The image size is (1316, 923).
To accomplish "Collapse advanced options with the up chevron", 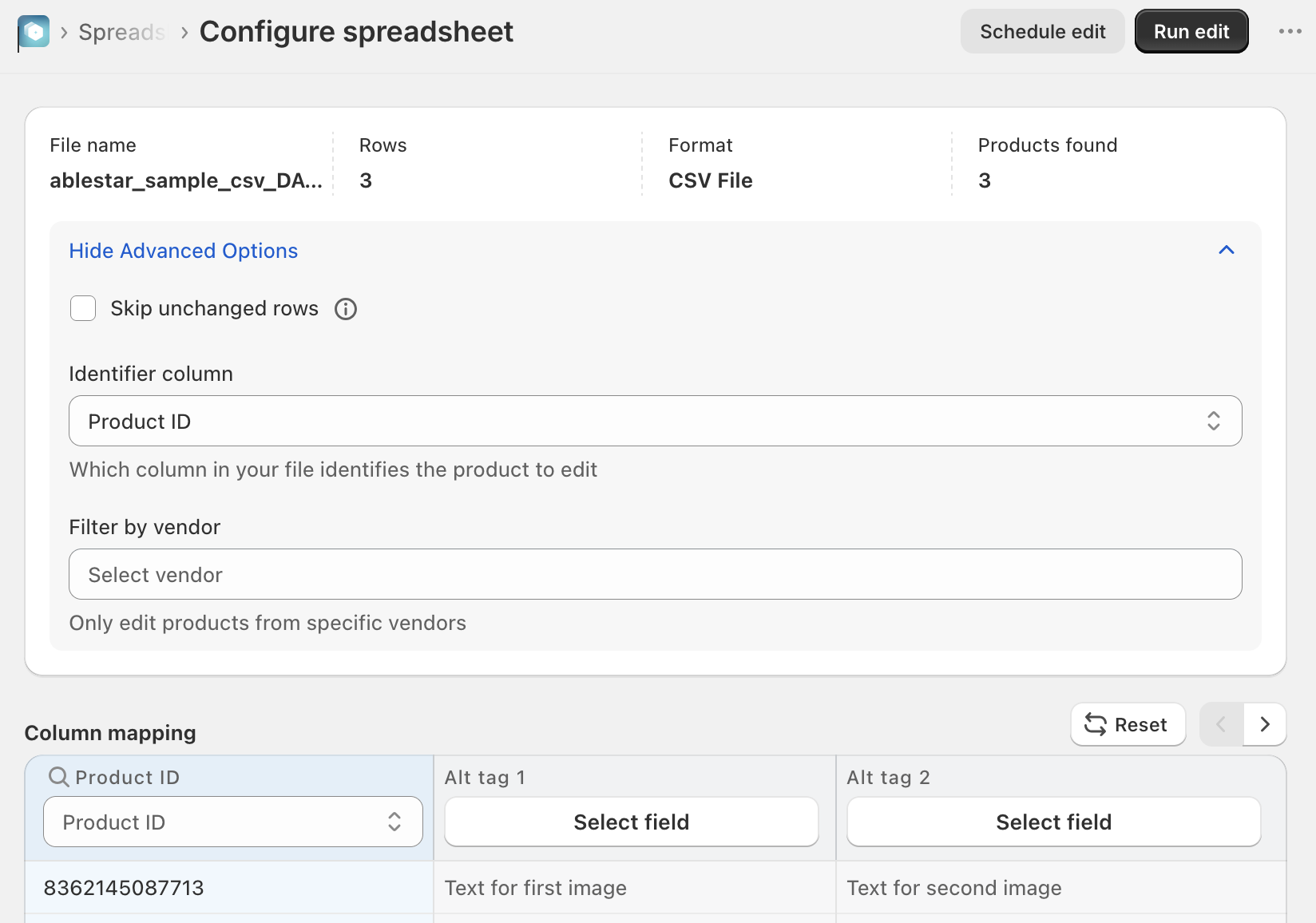I will pyautogui.click(x=1227, y=251).
